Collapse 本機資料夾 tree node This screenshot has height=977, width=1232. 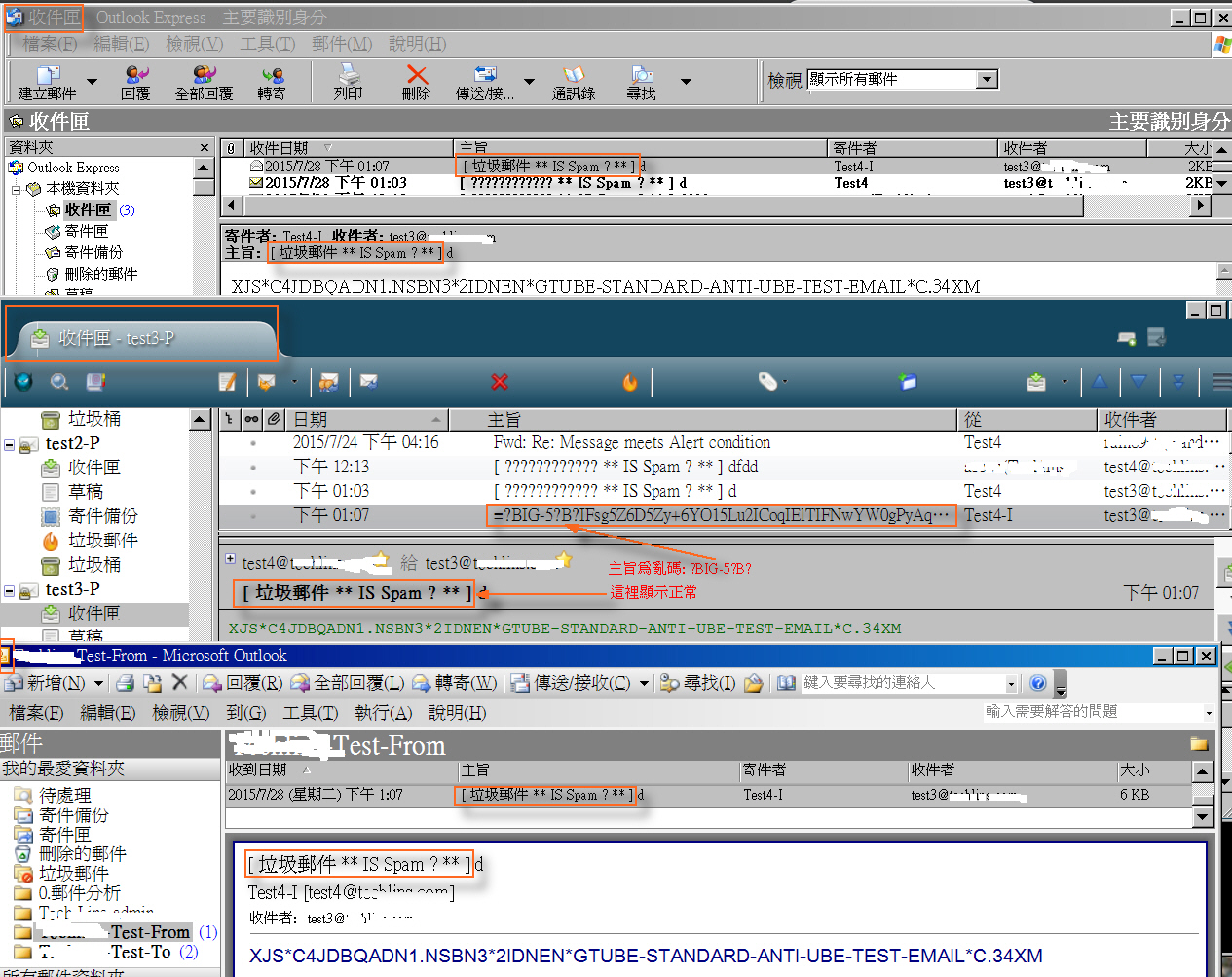(x=16, y=189)
